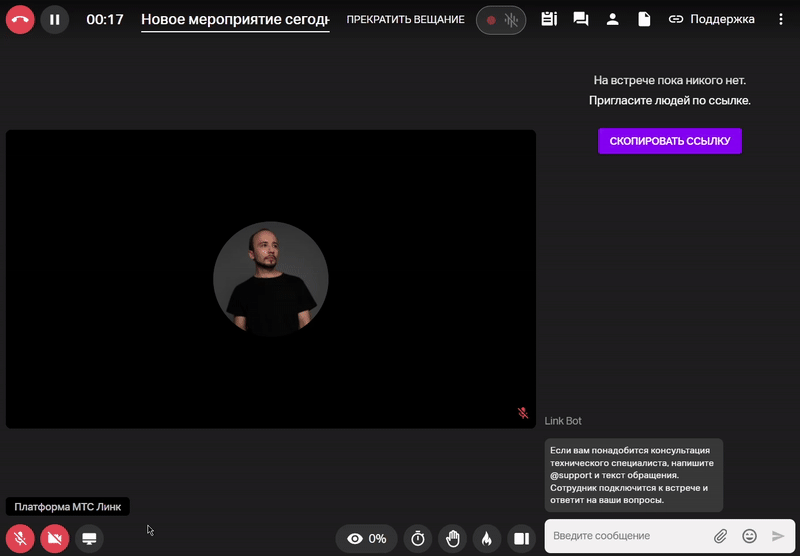Screen dimensions: 800x556
Task: Open the three-dot more options menu
Action: click(781, 19)
